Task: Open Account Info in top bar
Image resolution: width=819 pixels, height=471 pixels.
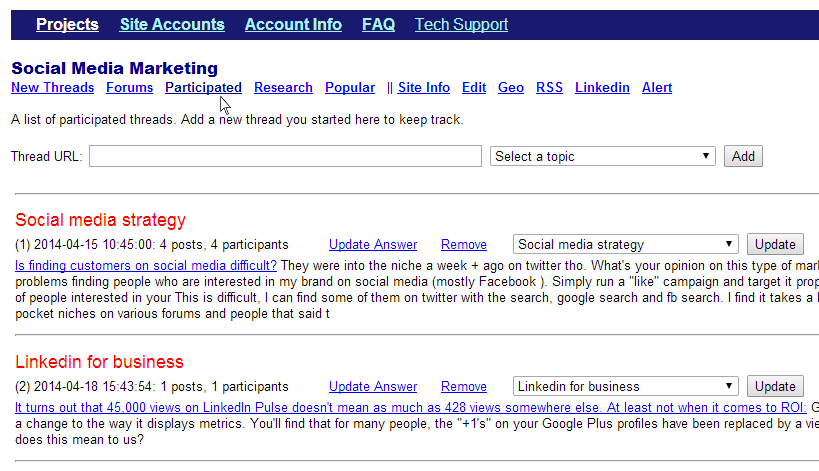Action: [x=293, y=25]
